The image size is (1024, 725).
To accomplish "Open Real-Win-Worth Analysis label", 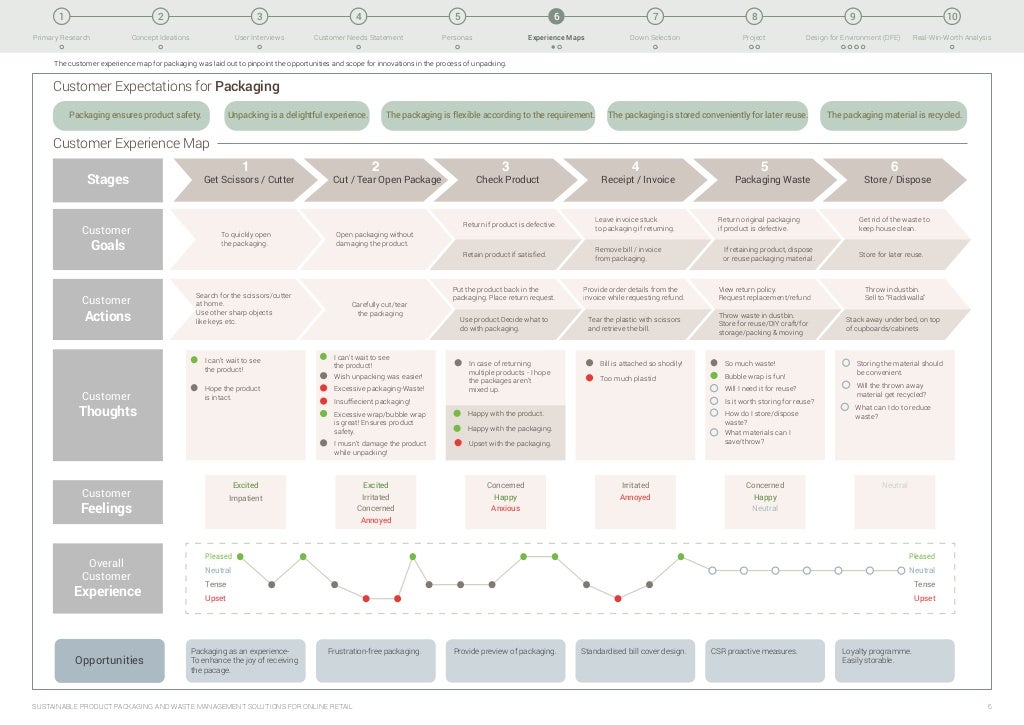I will (x=952, y=37).
